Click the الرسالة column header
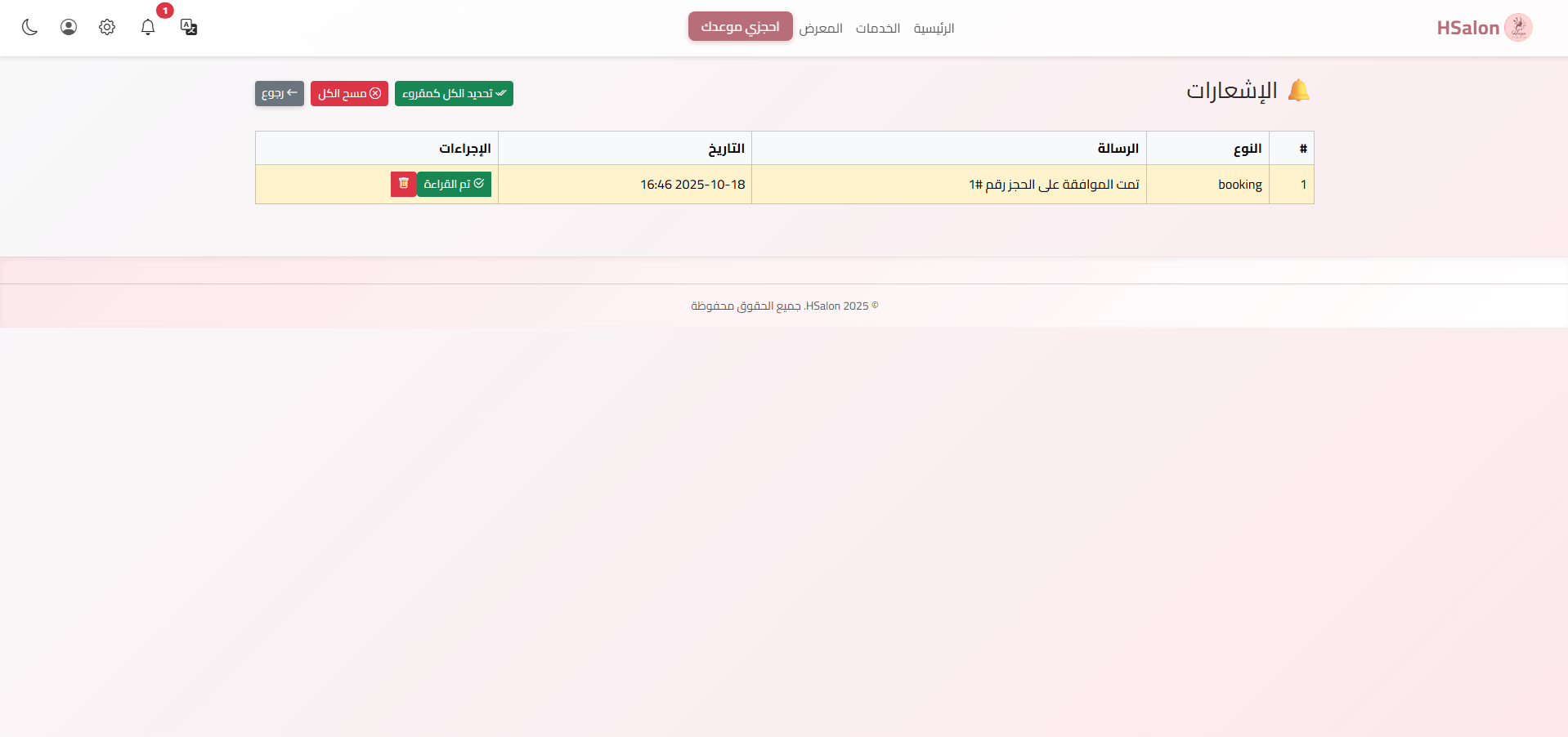 [1117, 148]
